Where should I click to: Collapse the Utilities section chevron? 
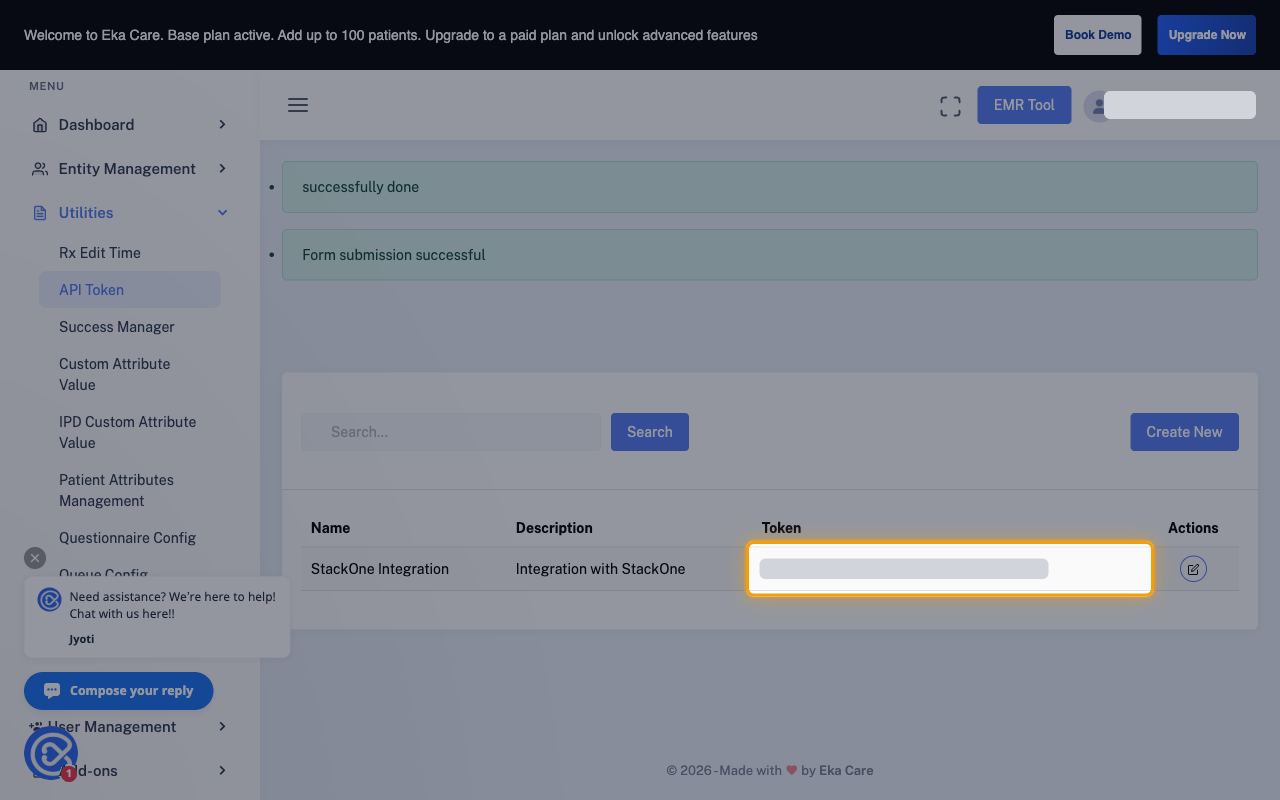coord(222,213)
